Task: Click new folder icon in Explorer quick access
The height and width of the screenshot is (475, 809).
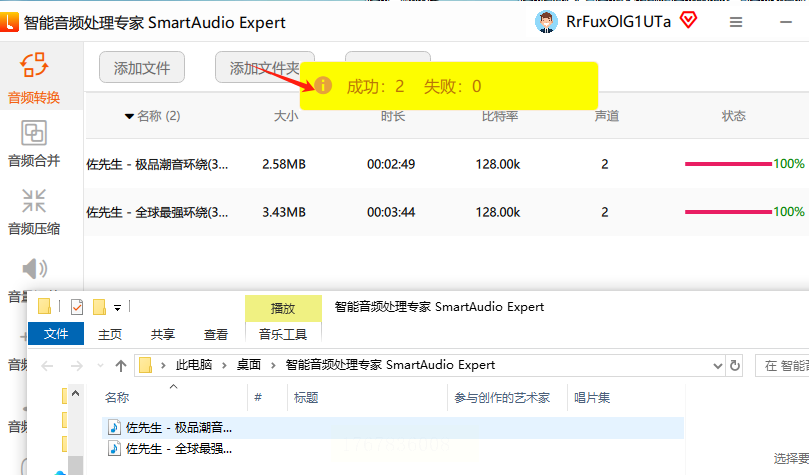Action: point(99,307)
